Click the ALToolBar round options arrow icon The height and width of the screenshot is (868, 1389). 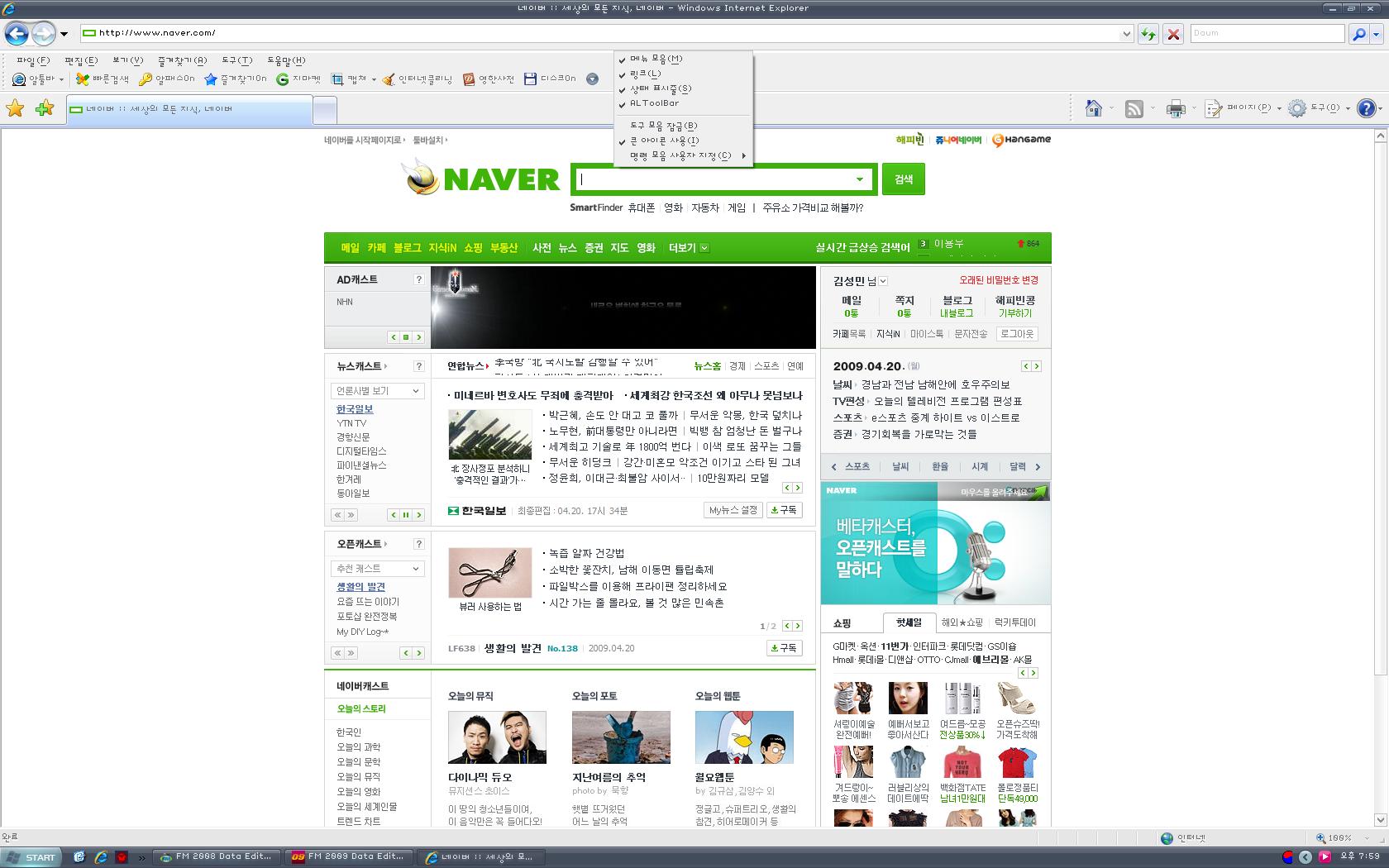click(592, 79)
